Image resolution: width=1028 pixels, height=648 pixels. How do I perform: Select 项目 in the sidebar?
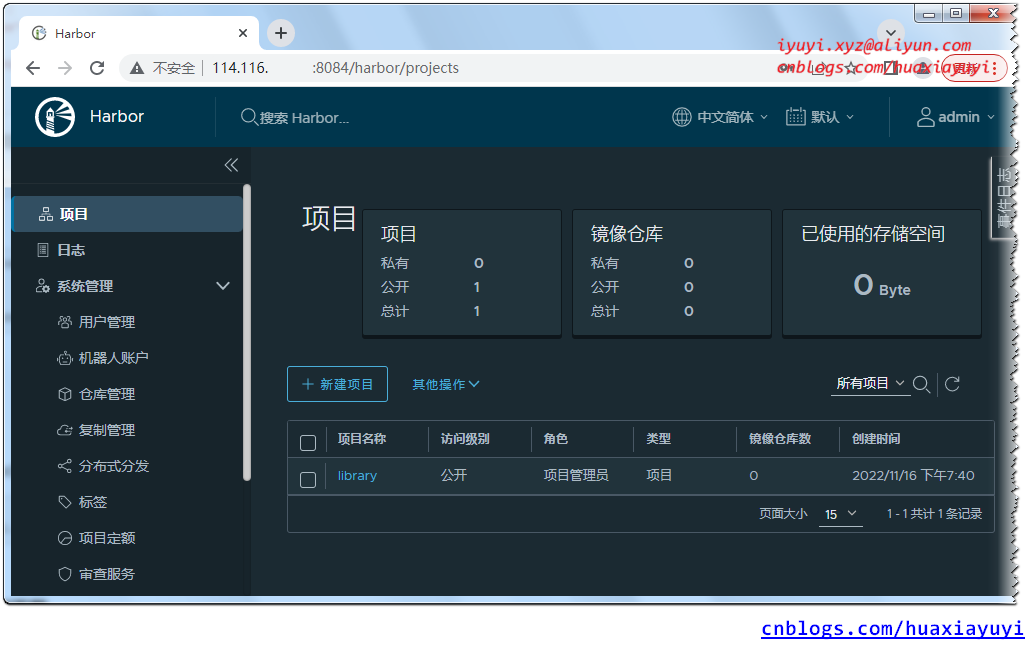[128, 214]
